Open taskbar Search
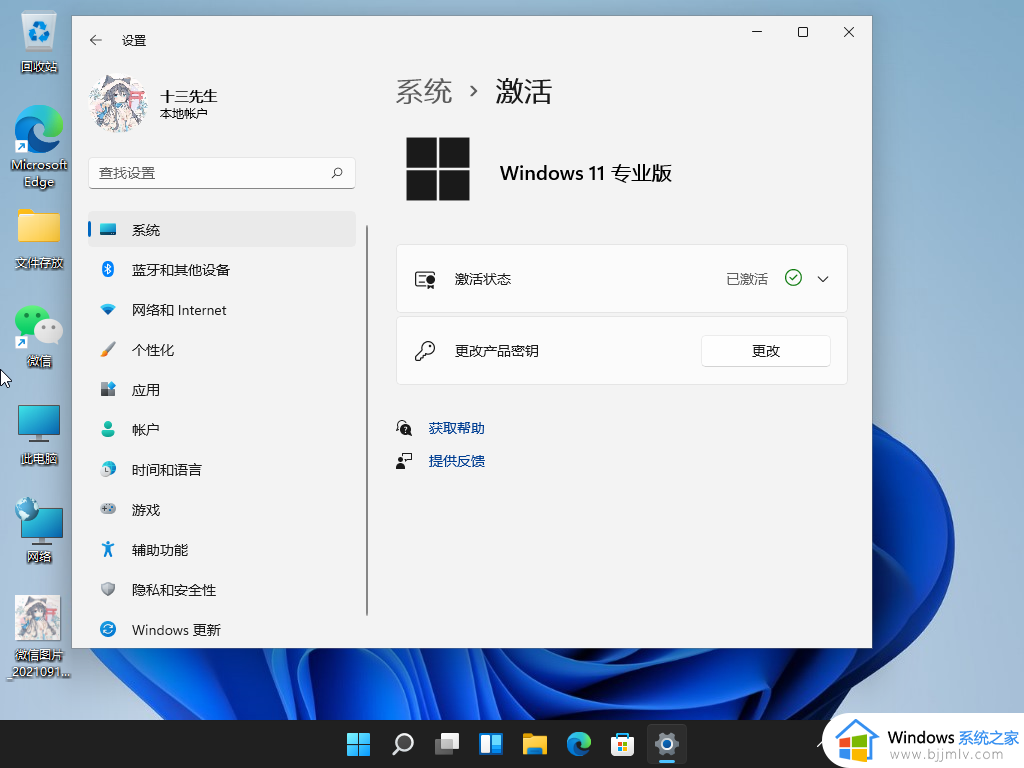The width and height of the screenshot is (1024, 768). point(402,744)
